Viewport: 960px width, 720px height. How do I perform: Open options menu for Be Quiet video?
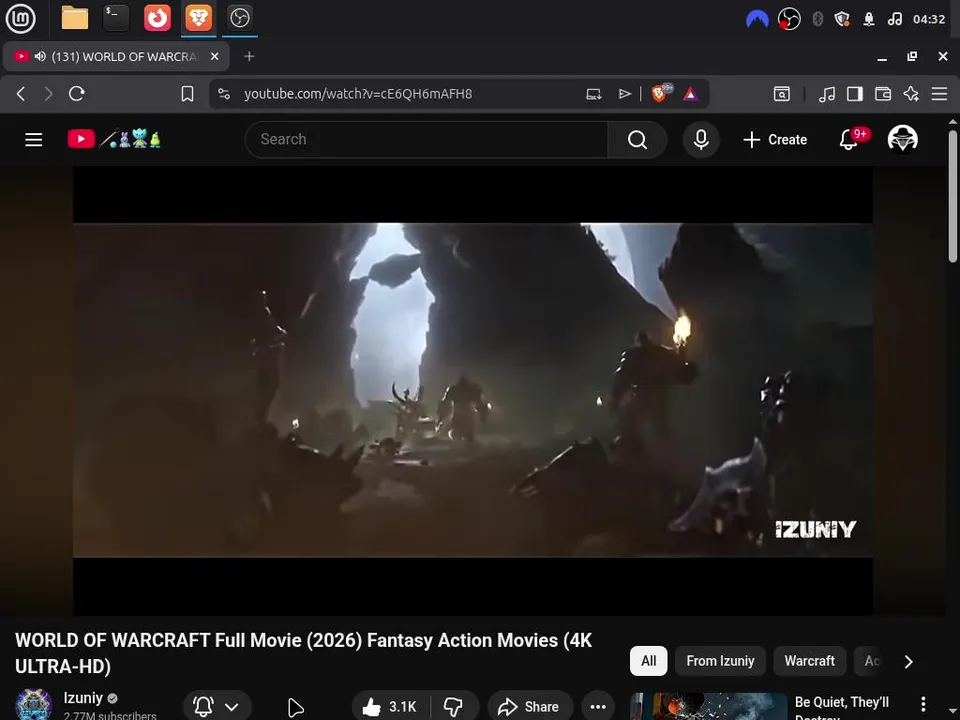point(923,704)
